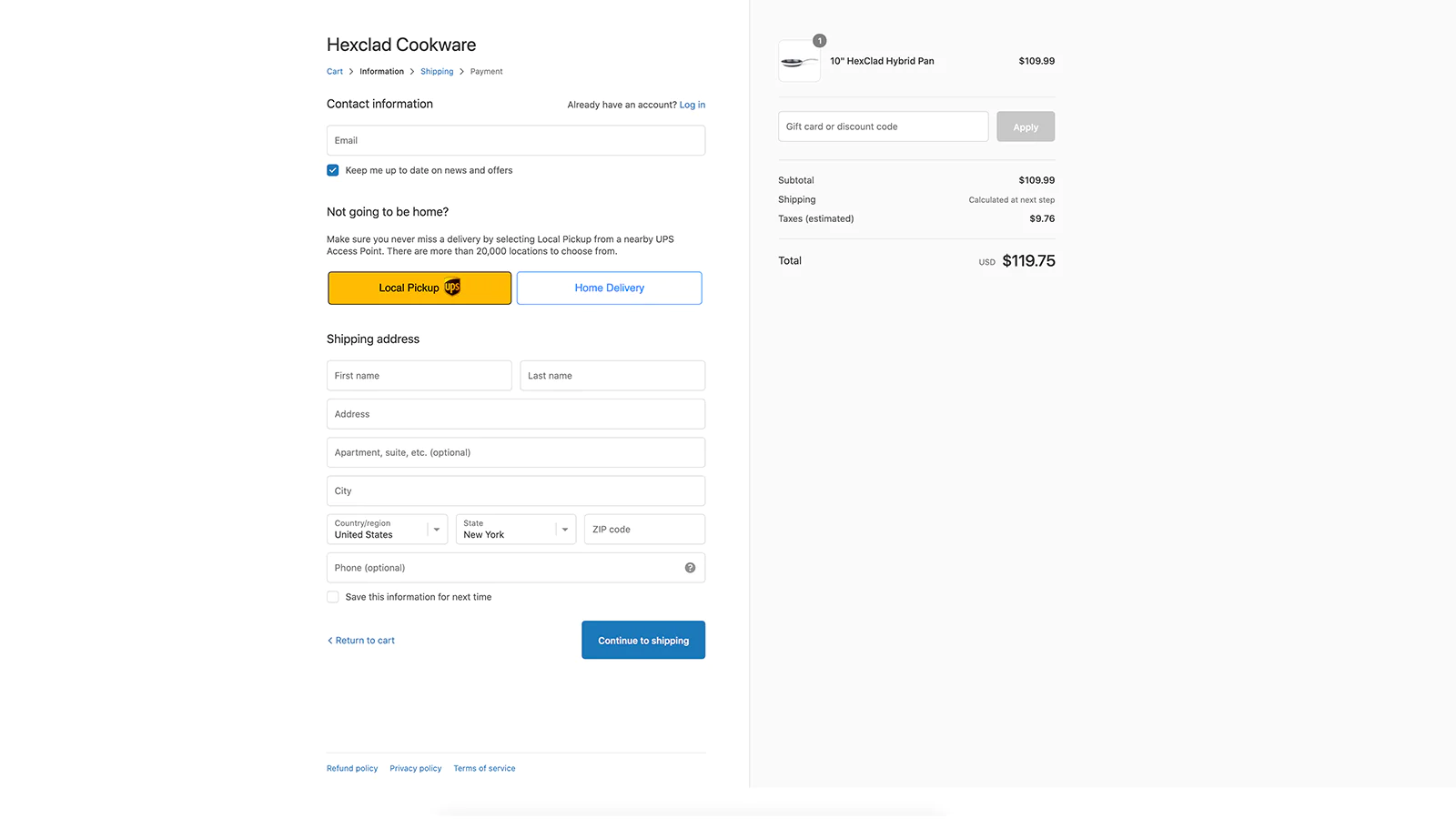Open the Shipping breadcrumb step

pos(437,72)
